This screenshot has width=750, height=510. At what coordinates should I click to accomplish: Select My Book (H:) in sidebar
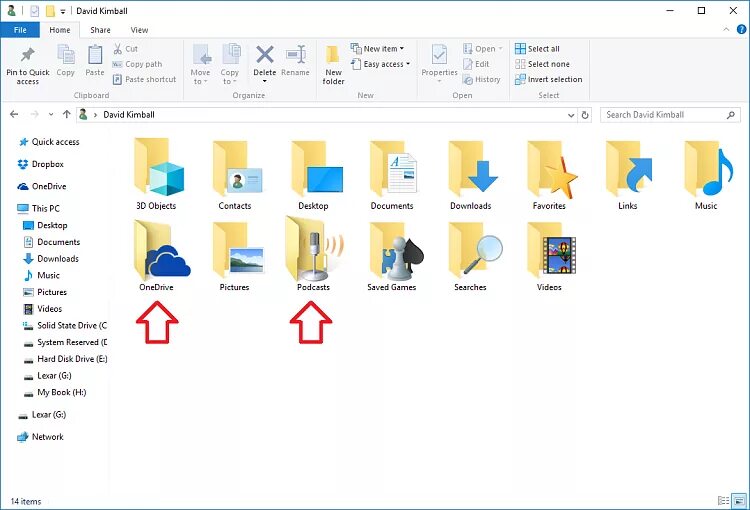(x=55, y=392)
